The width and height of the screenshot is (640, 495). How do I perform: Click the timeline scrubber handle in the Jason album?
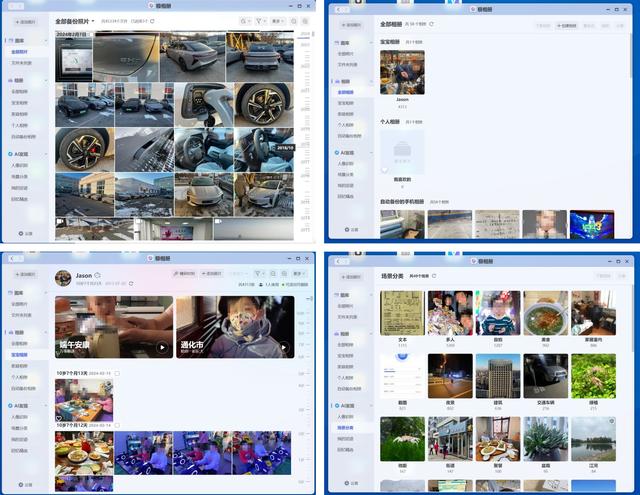[x=310, y=299]
